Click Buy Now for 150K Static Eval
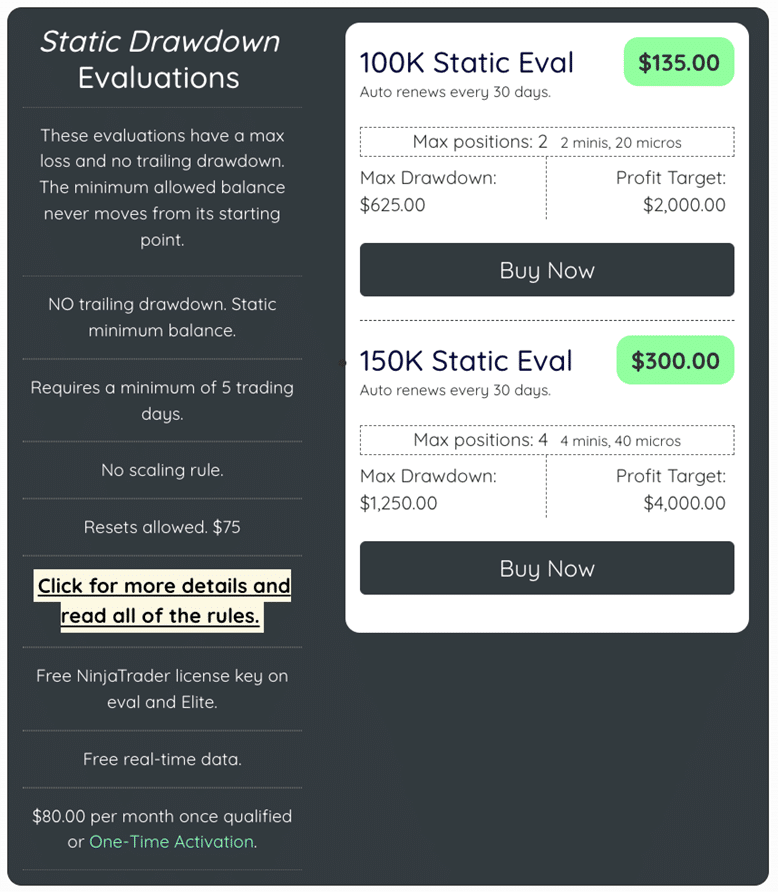This screenshot has height=892, width=778. point(546,568)
